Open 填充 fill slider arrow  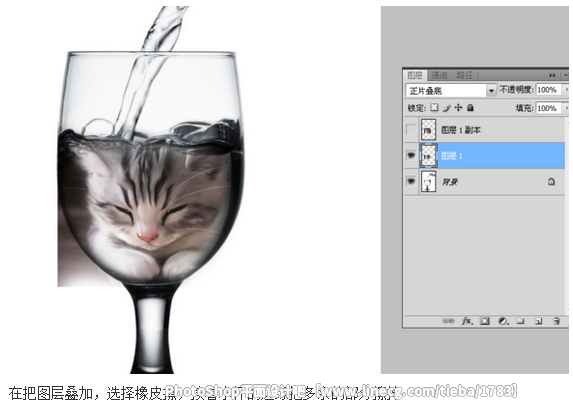566,108
